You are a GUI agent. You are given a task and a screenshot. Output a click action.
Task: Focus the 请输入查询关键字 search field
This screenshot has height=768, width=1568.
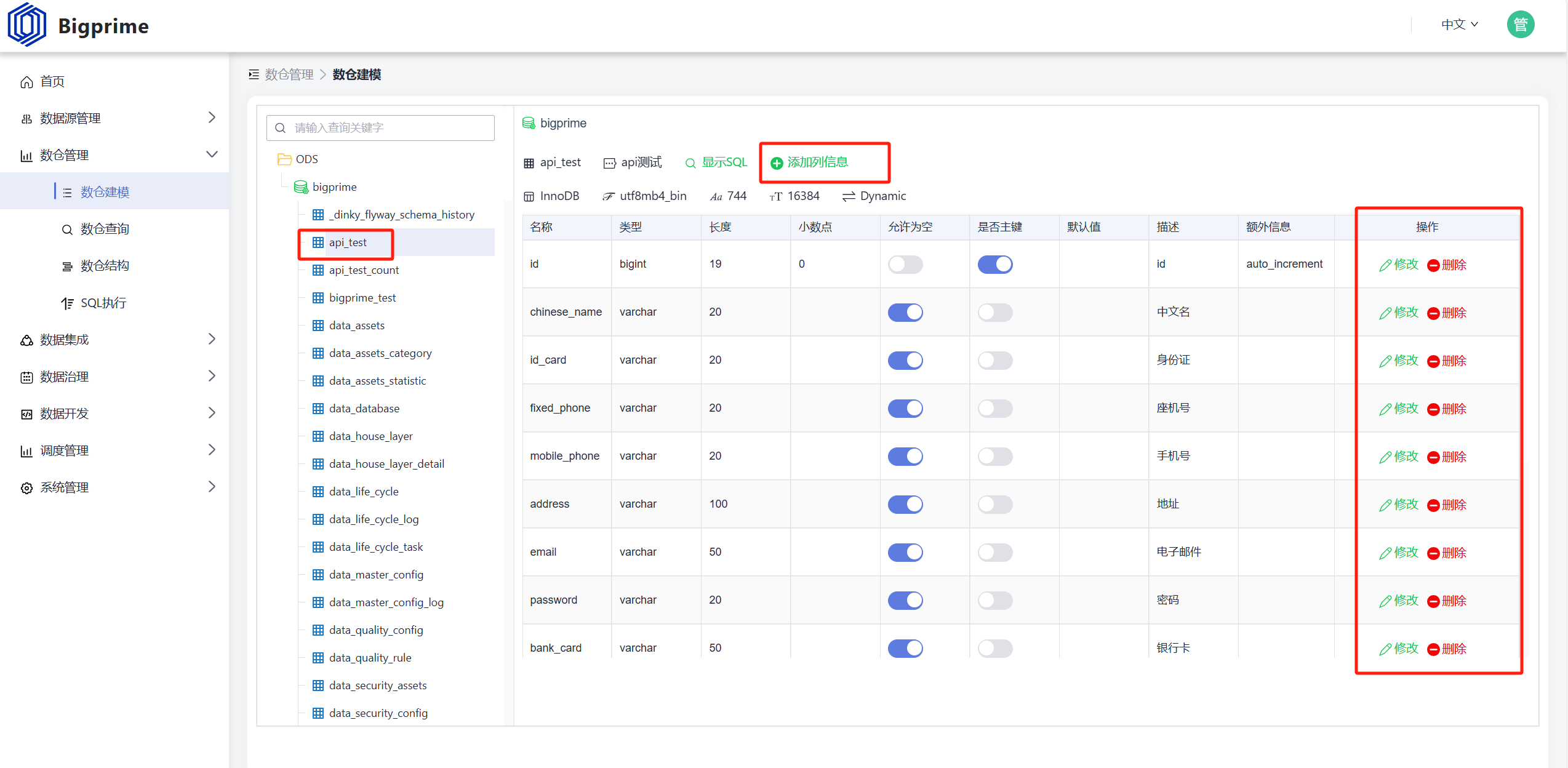tap(380, 128)
